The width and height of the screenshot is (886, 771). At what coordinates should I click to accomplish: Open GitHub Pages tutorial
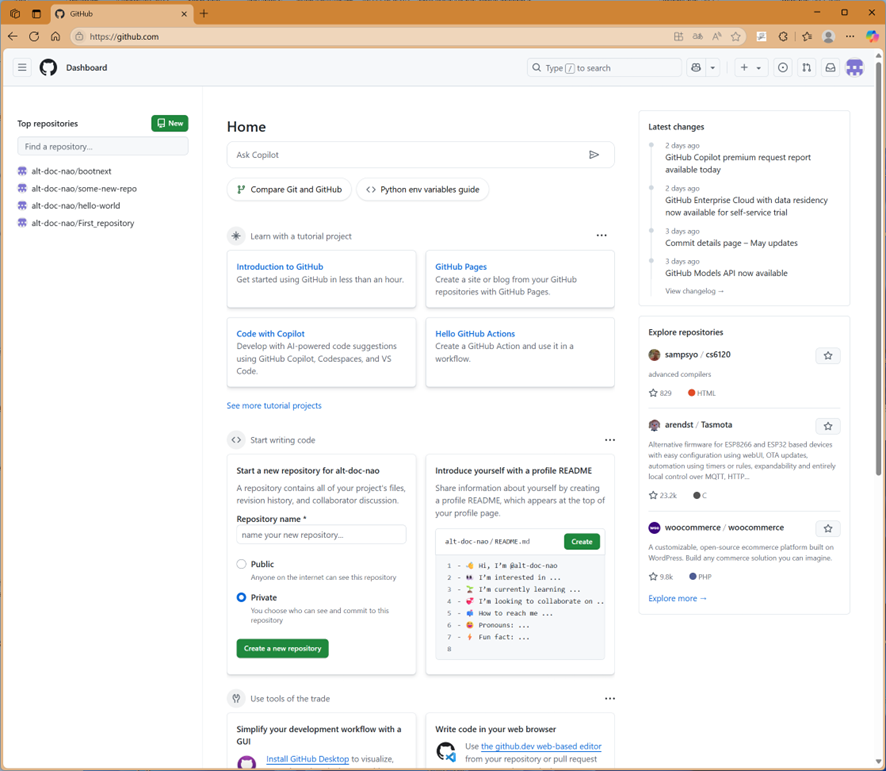pos(461,267)
